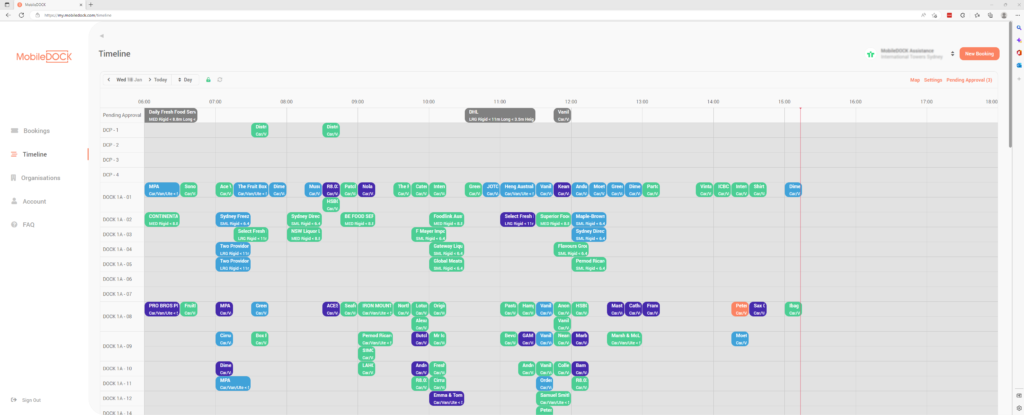Image resolution: width=1024 pixels, height=415 pixels.
Task: Click the browser back button
Action: (8, 14)
